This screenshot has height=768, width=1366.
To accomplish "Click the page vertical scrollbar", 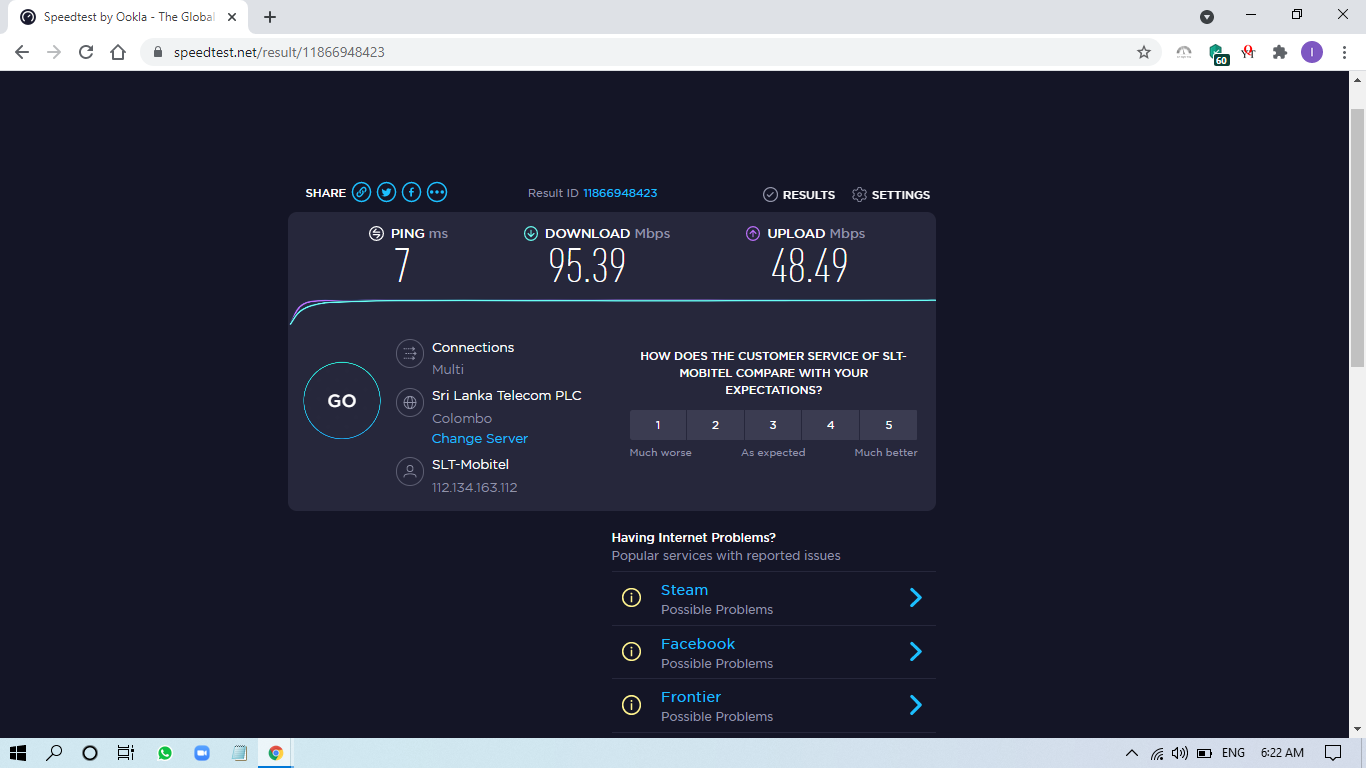I will point(1358,238).
